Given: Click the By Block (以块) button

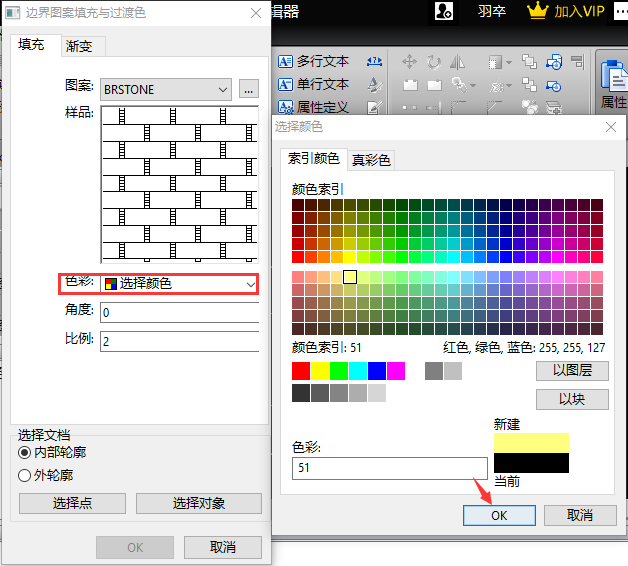Looking at the screenshot, I should click(572, 399).
